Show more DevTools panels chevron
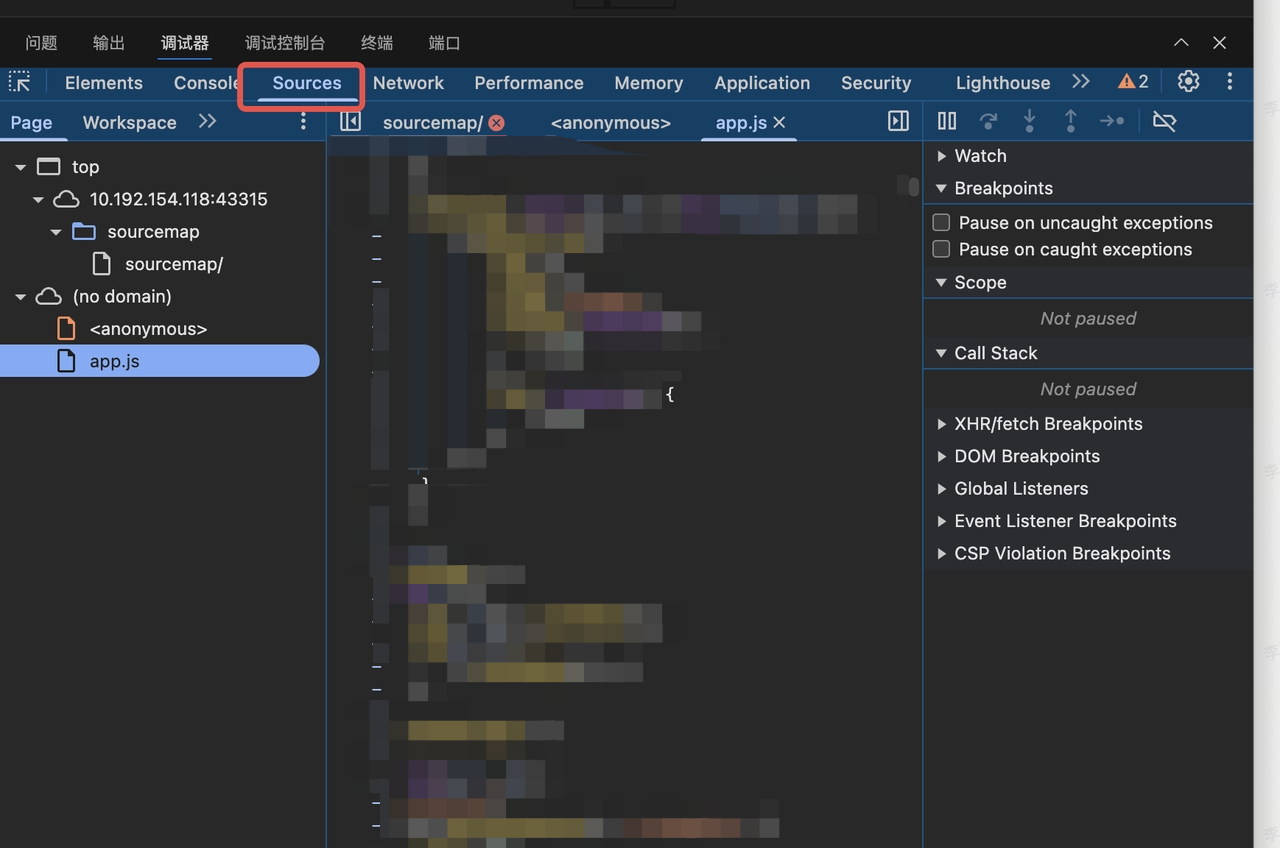Image resolution: width=1280 pixels, height=848 pixels. click(1081, 82)
